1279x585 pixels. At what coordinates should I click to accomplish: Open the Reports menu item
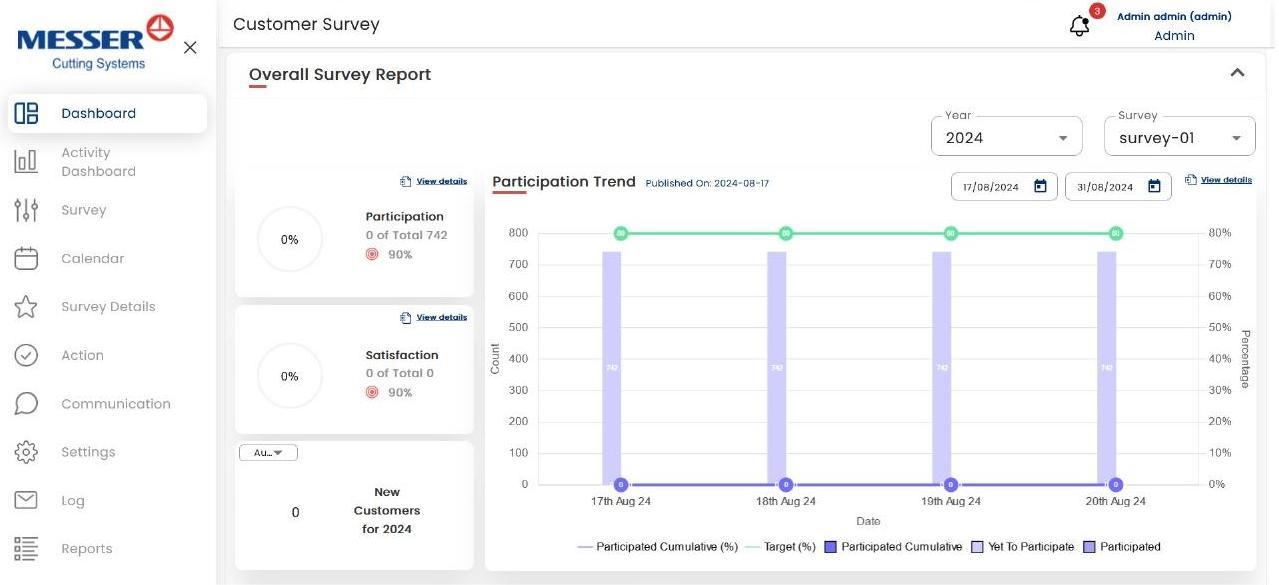point(86,549)
